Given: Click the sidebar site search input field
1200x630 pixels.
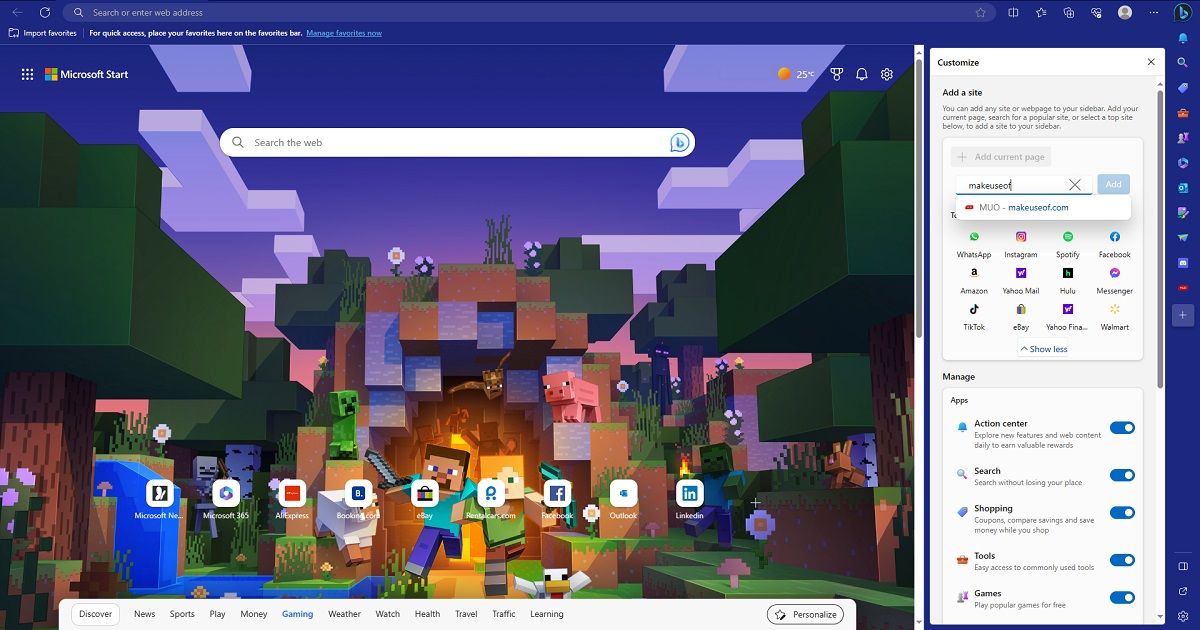Looking at the screenshot, I should tap(1010, 185).
